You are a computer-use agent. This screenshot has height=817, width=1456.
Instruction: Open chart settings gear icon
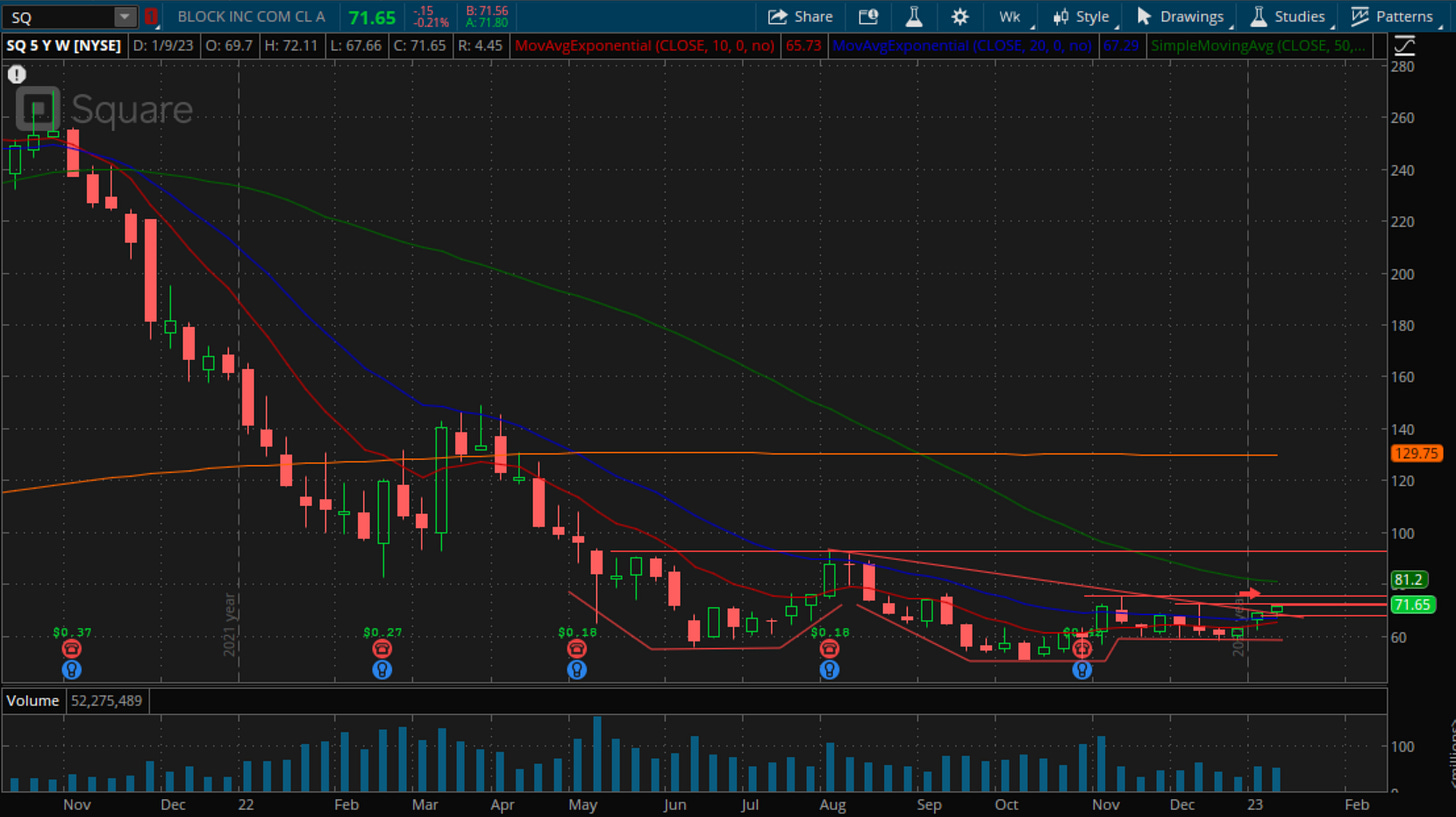click(960, 16)
